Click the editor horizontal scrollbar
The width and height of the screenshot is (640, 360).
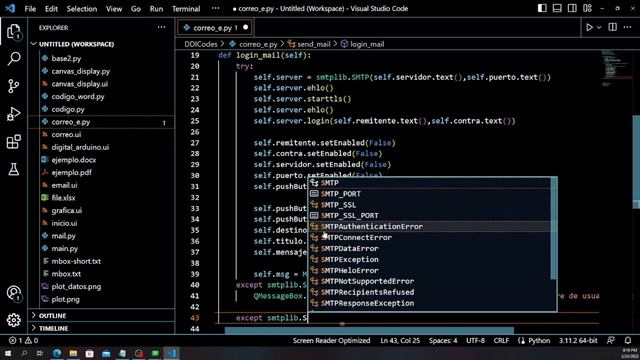[x=369, y=330]
